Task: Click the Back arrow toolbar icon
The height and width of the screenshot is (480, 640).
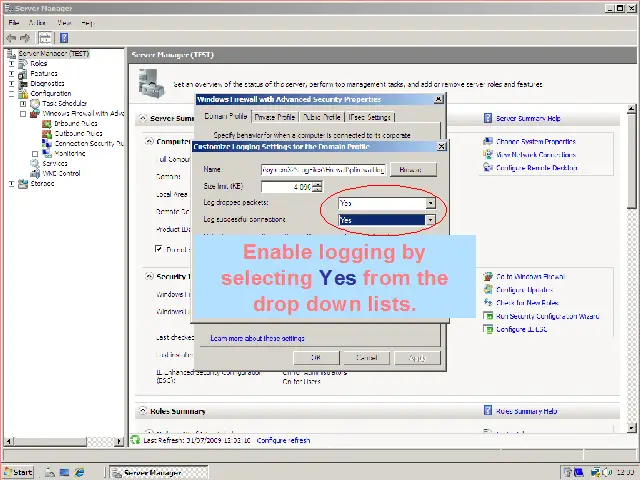Action: [11, 38]
